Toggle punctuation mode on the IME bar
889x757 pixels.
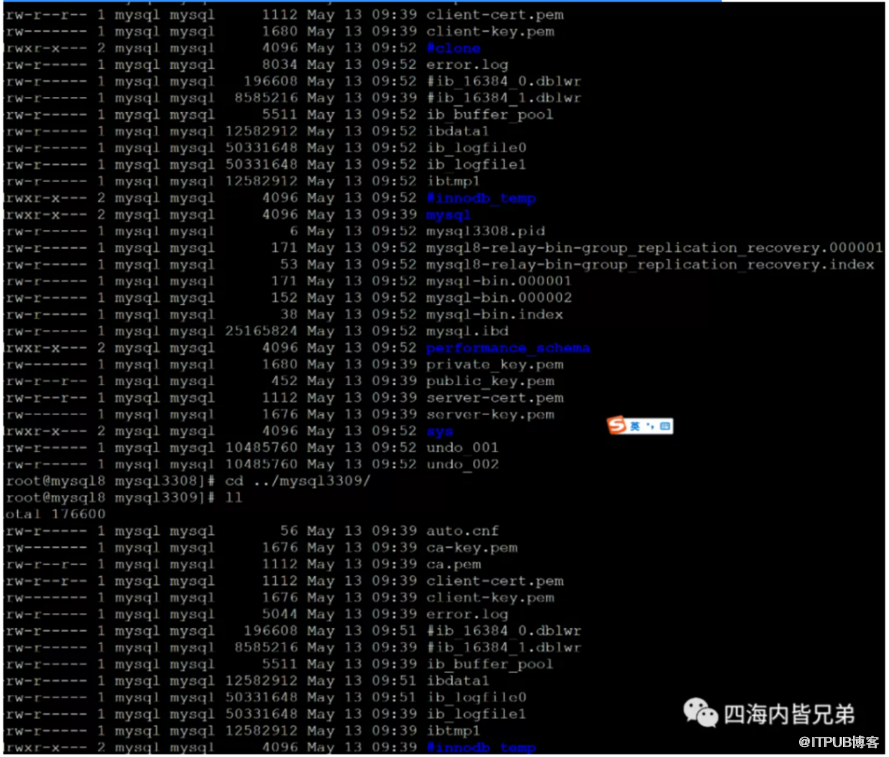[x=650, y=426]
